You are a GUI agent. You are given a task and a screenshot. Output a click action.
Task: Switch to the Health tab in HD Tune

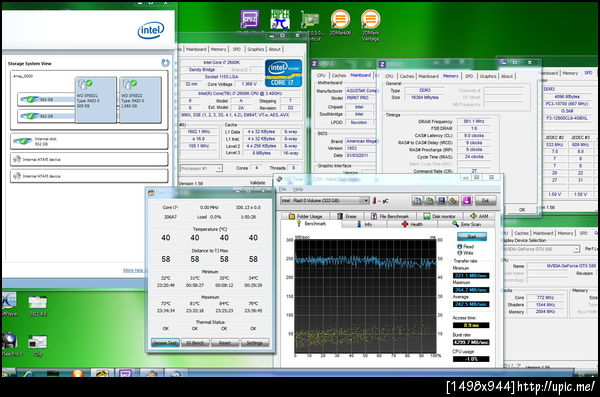412,224
